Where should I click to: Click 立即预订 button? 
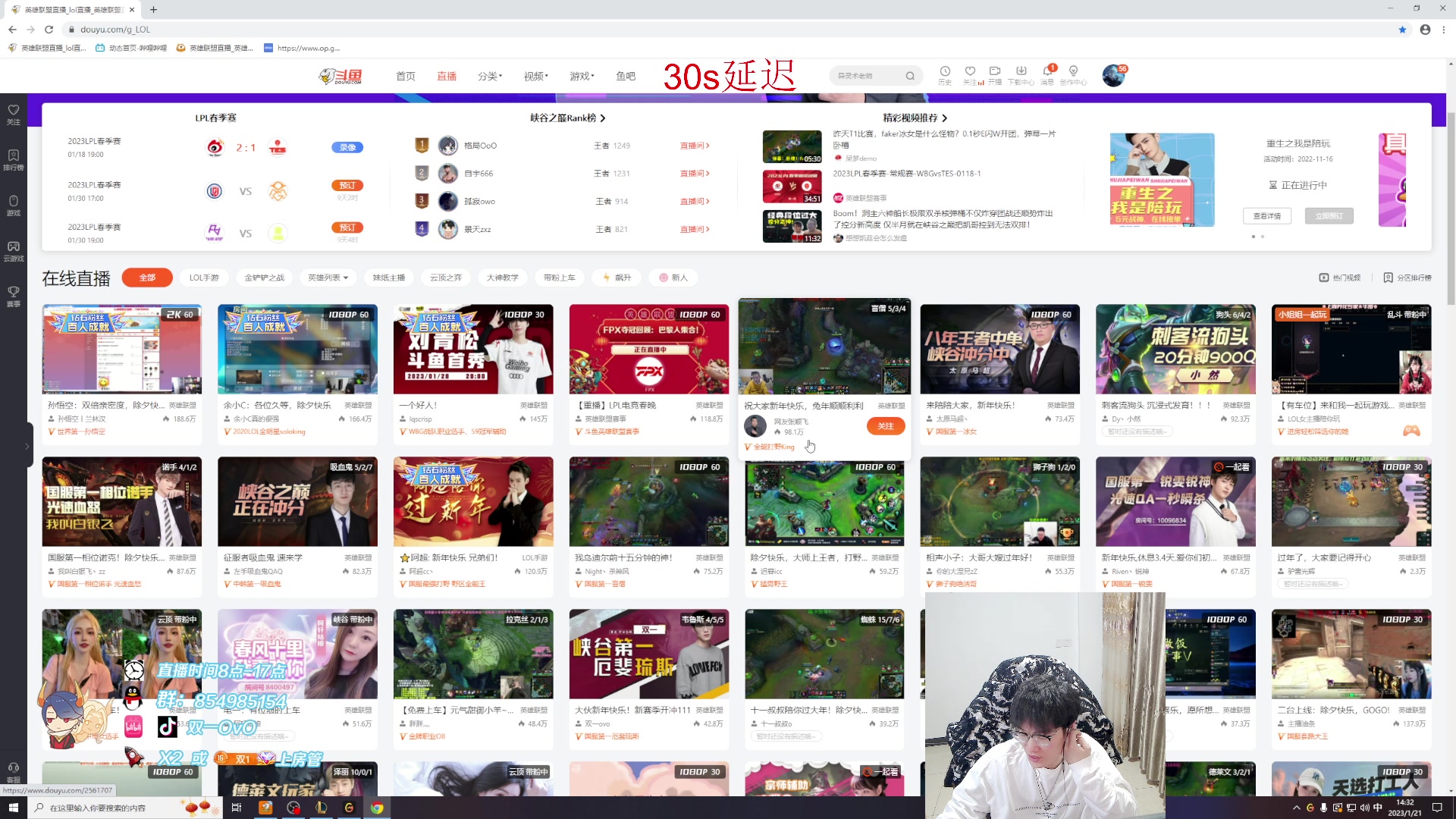tap(1329, 216)
